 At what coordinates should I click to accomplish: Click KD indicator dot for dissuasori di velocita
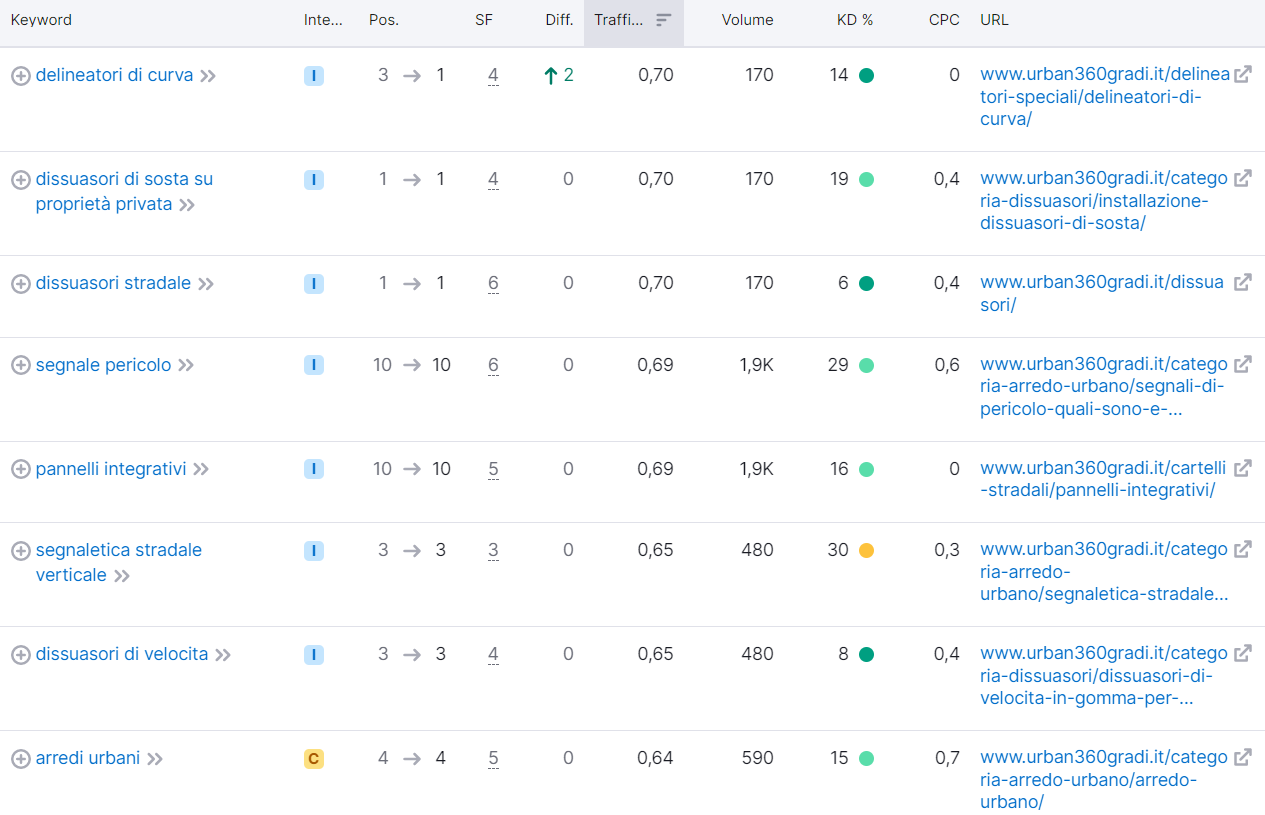pyautogui.click(x=866, y=654)
